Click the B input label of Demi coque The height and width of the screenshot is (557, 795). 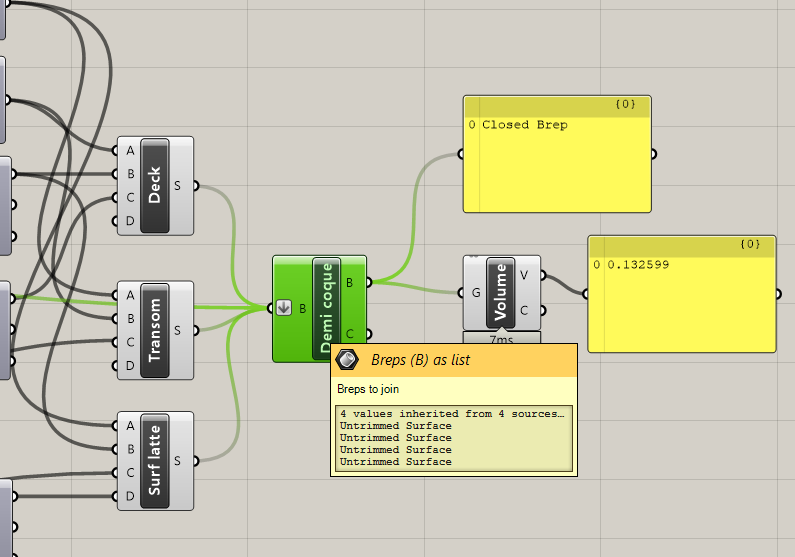302,308
